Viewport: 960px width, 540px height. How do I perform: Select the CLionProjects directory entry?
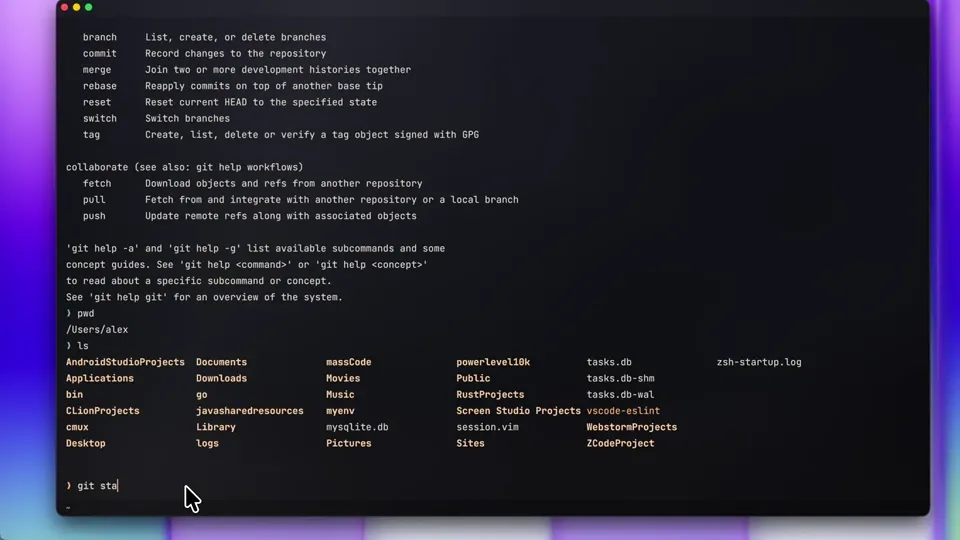102,411
